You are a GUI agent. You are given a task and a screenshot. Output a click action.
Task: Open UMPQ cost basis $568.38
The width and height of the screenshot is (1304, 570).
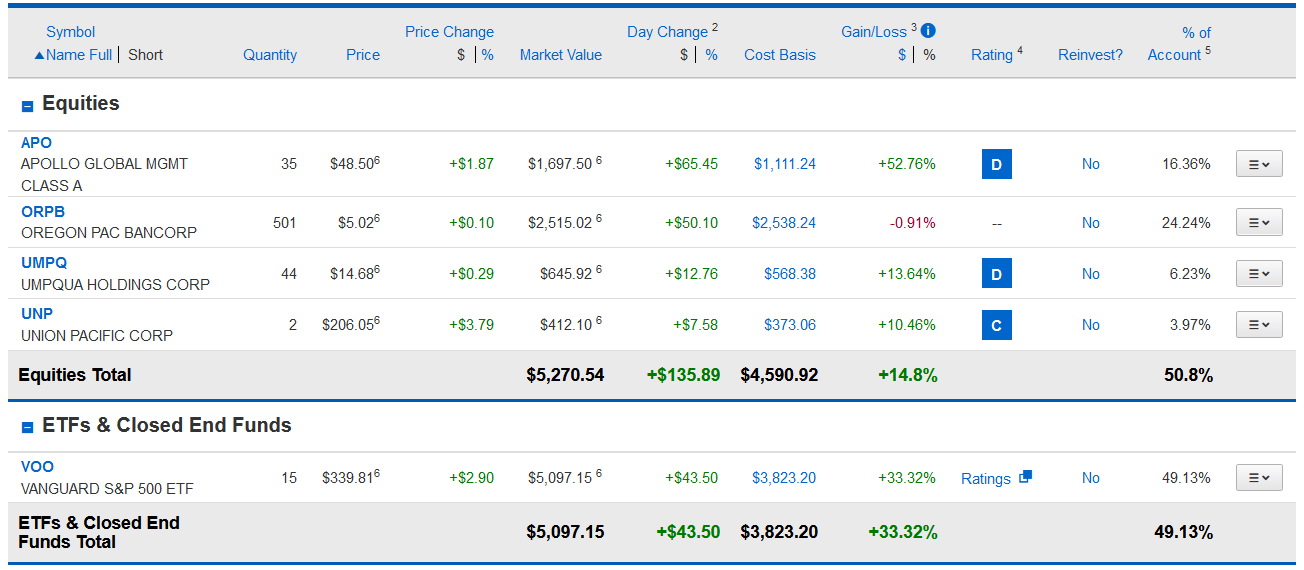pyautogui.click(x=790, y=274)
